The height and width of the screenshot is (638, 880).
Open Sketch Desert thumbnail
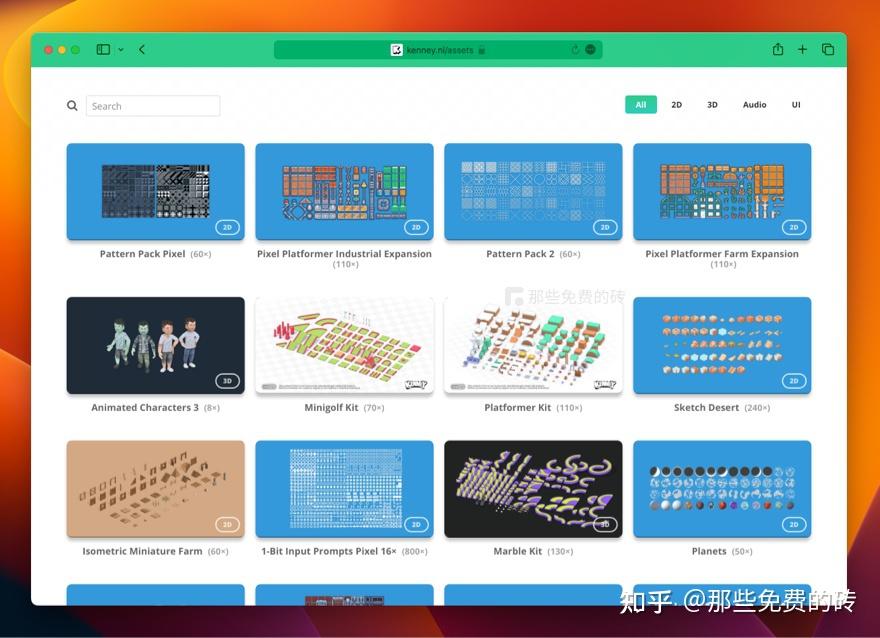tap(722, 345)
